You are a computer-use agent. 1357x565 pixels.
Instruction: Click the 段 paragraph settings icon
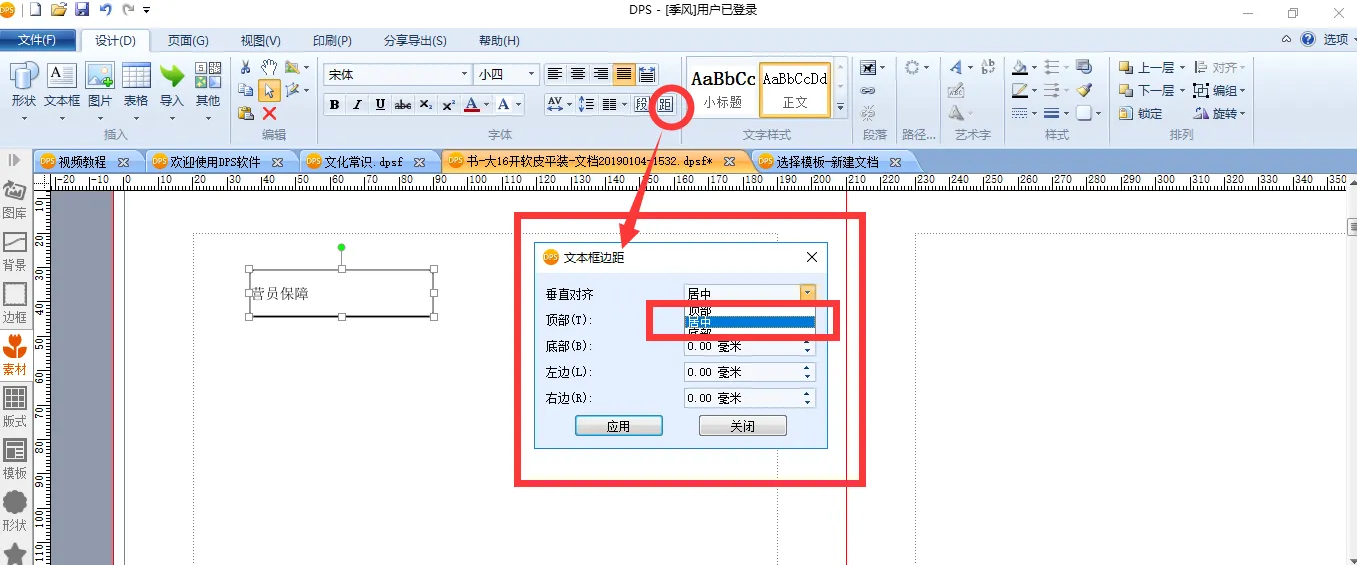(x=642, y=104)
